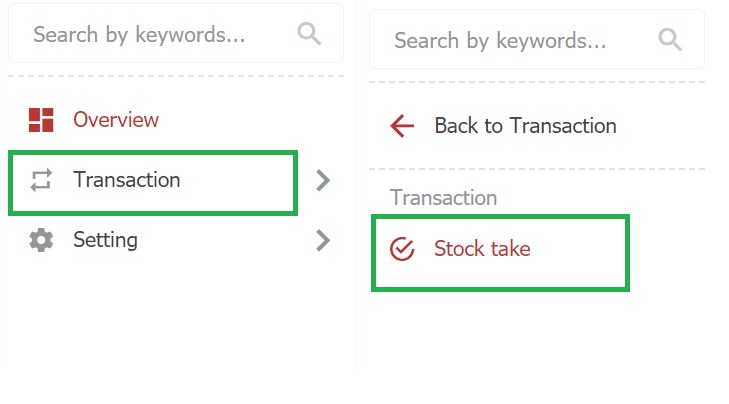Open the Overview menu item
Screen dimensions: 729x404
115,120
